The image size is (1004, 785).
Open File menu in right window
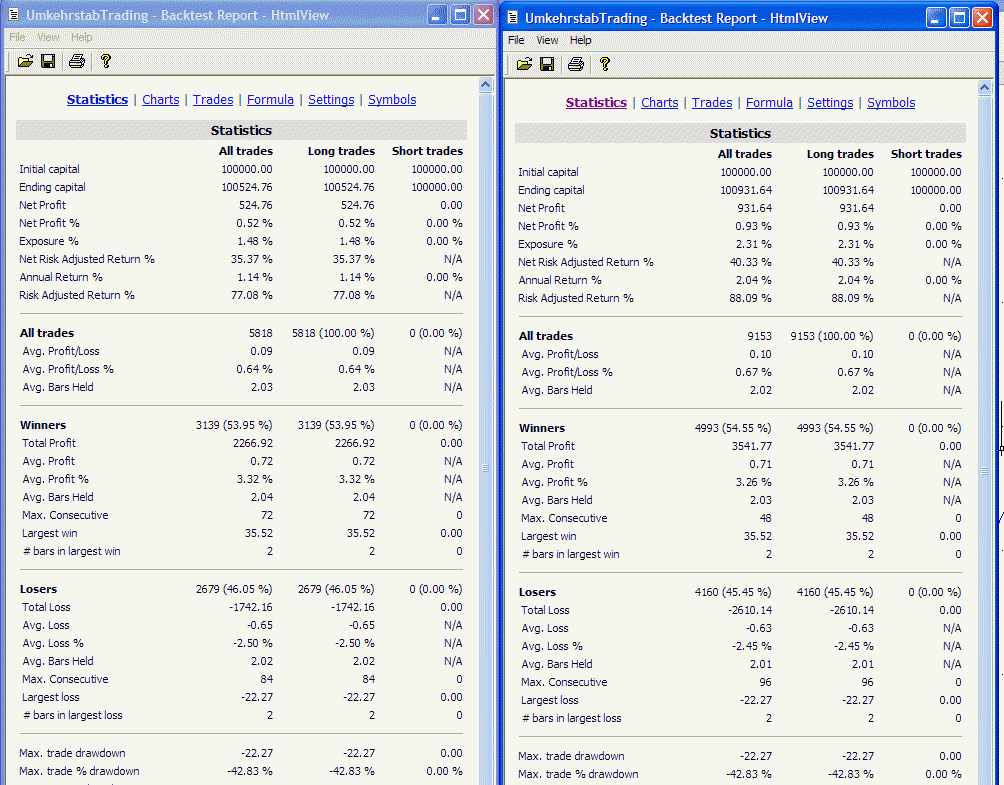pos(516,40)
